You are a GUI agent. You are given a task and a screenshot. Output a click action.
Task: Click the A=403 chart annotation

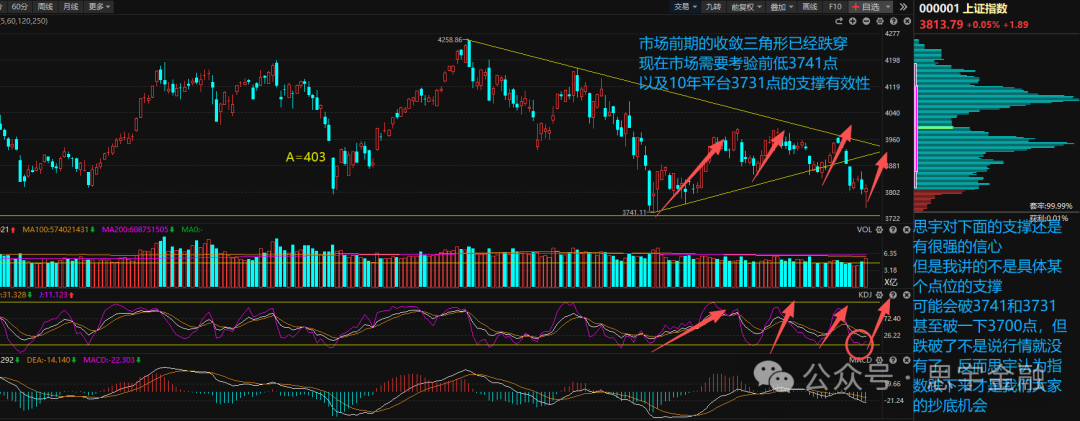305,157
